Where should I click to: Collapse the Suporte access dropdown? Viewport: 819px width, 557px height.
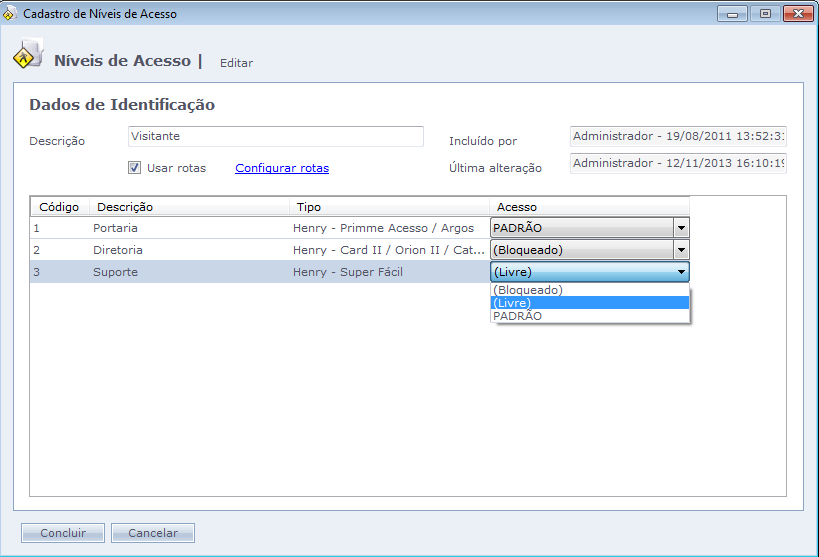(680, 272)
